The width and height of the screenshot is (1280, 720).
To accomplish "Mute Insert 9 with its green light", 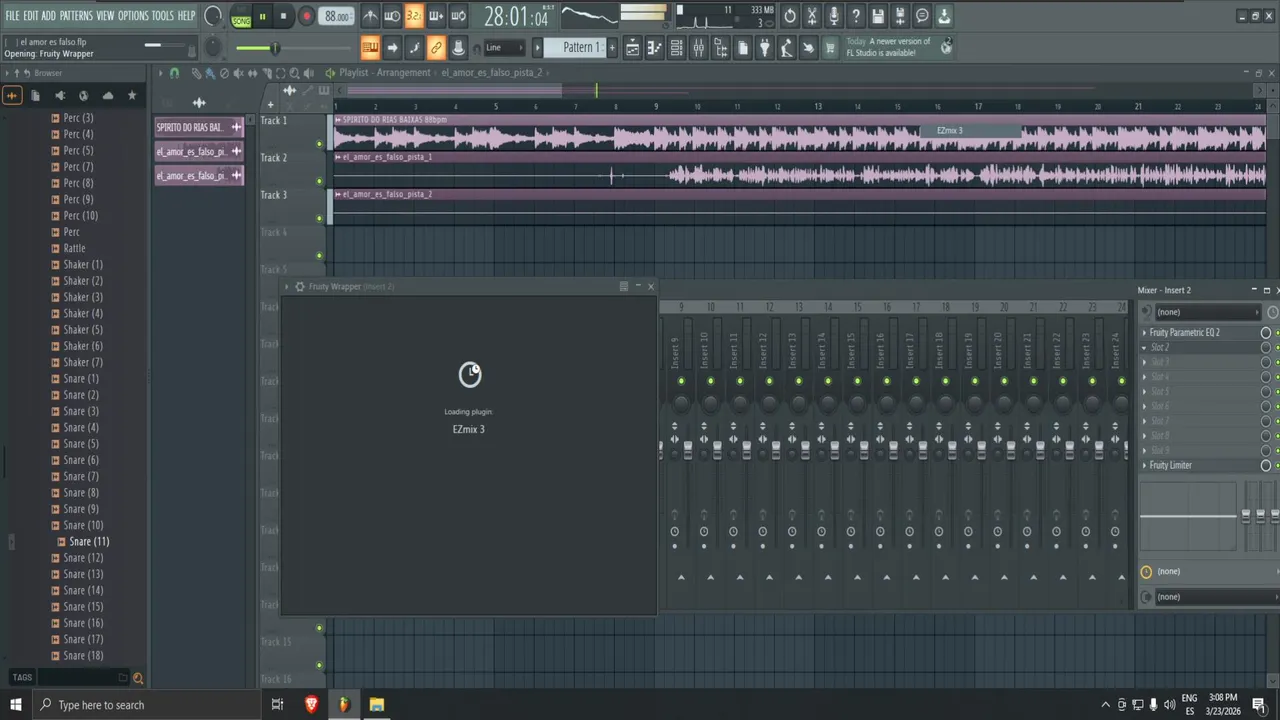I will point(681,381).
